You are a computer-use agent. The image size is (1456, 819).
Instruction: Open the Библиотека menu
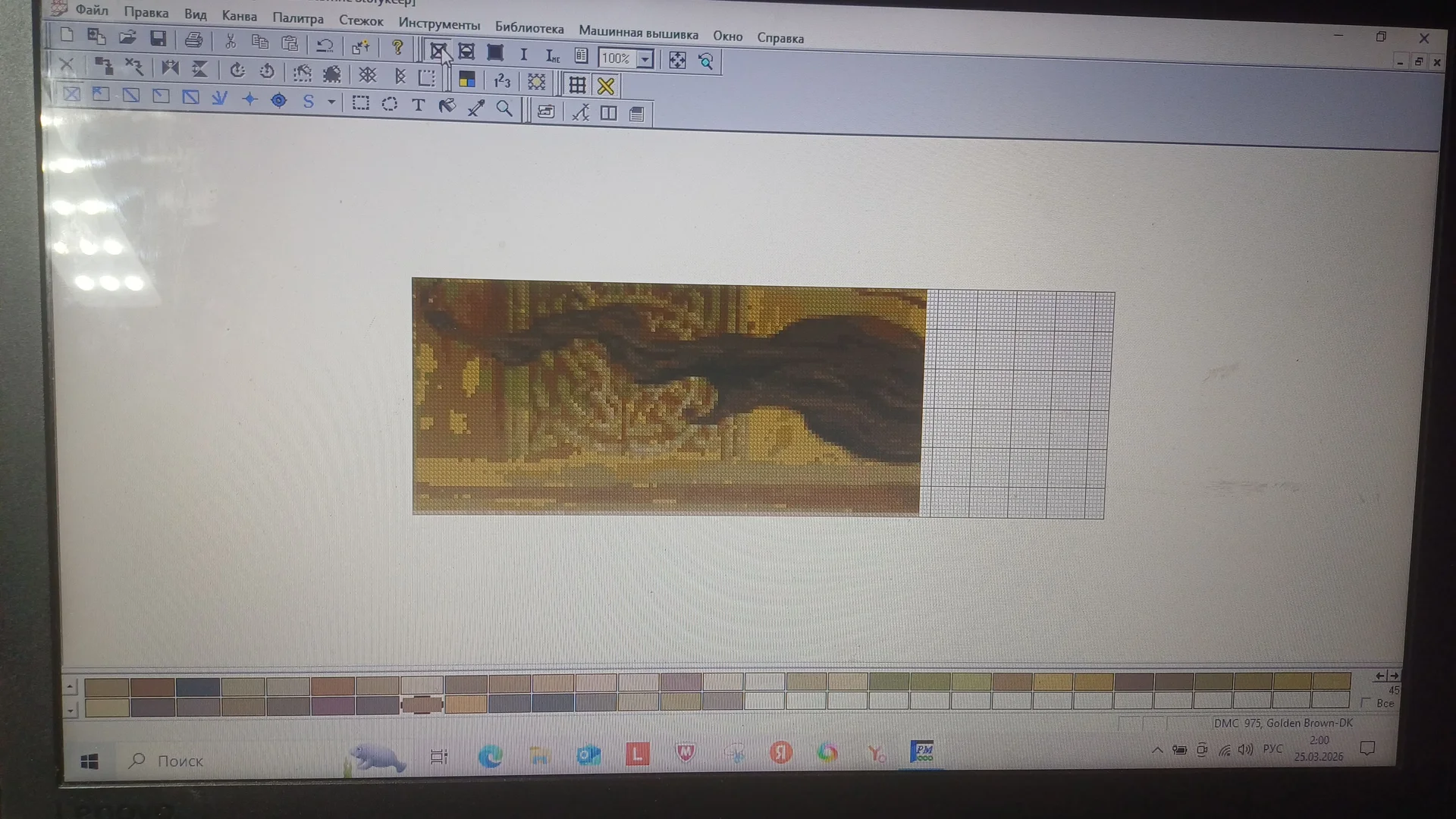pos(529,28)
